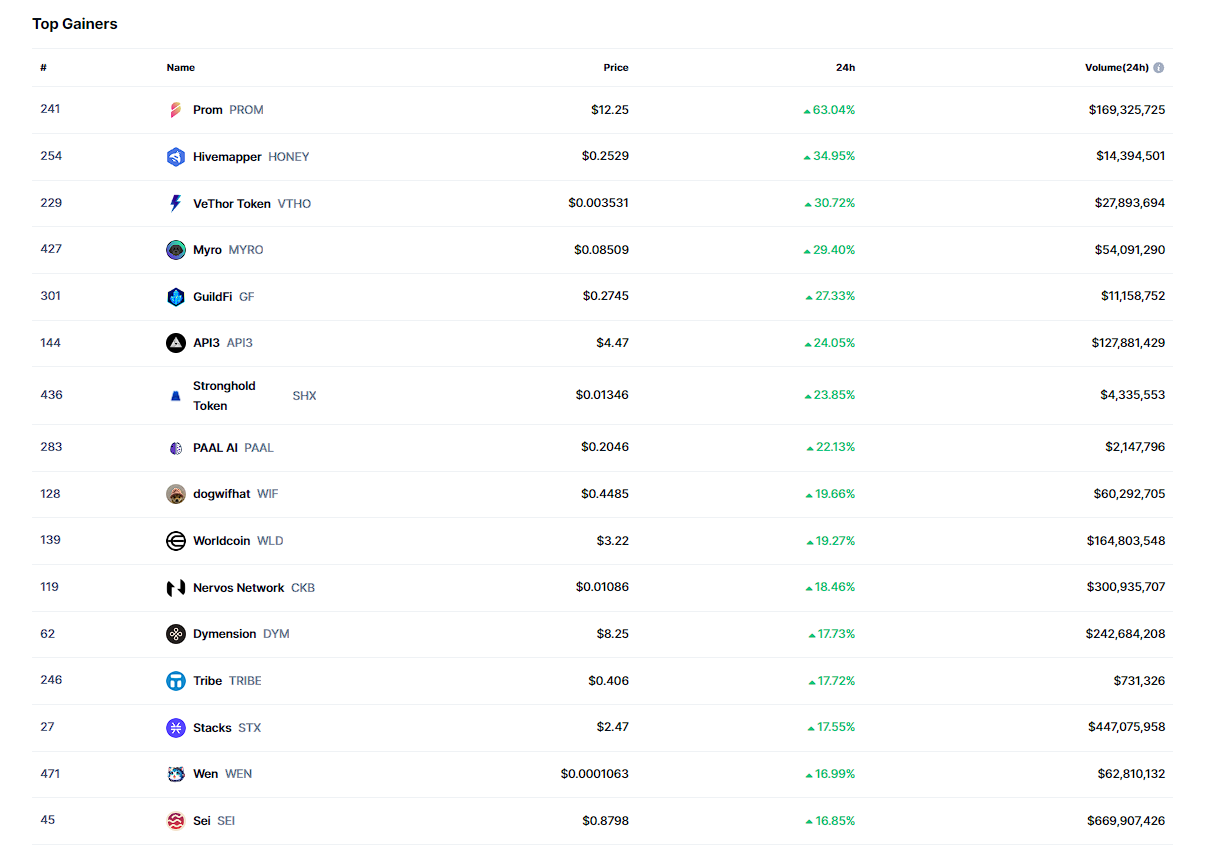Image resolution: width=1212 pixels, height=847 pixels.
Task: Click the PAAL AI logo icon
Action: click(176, 448)
